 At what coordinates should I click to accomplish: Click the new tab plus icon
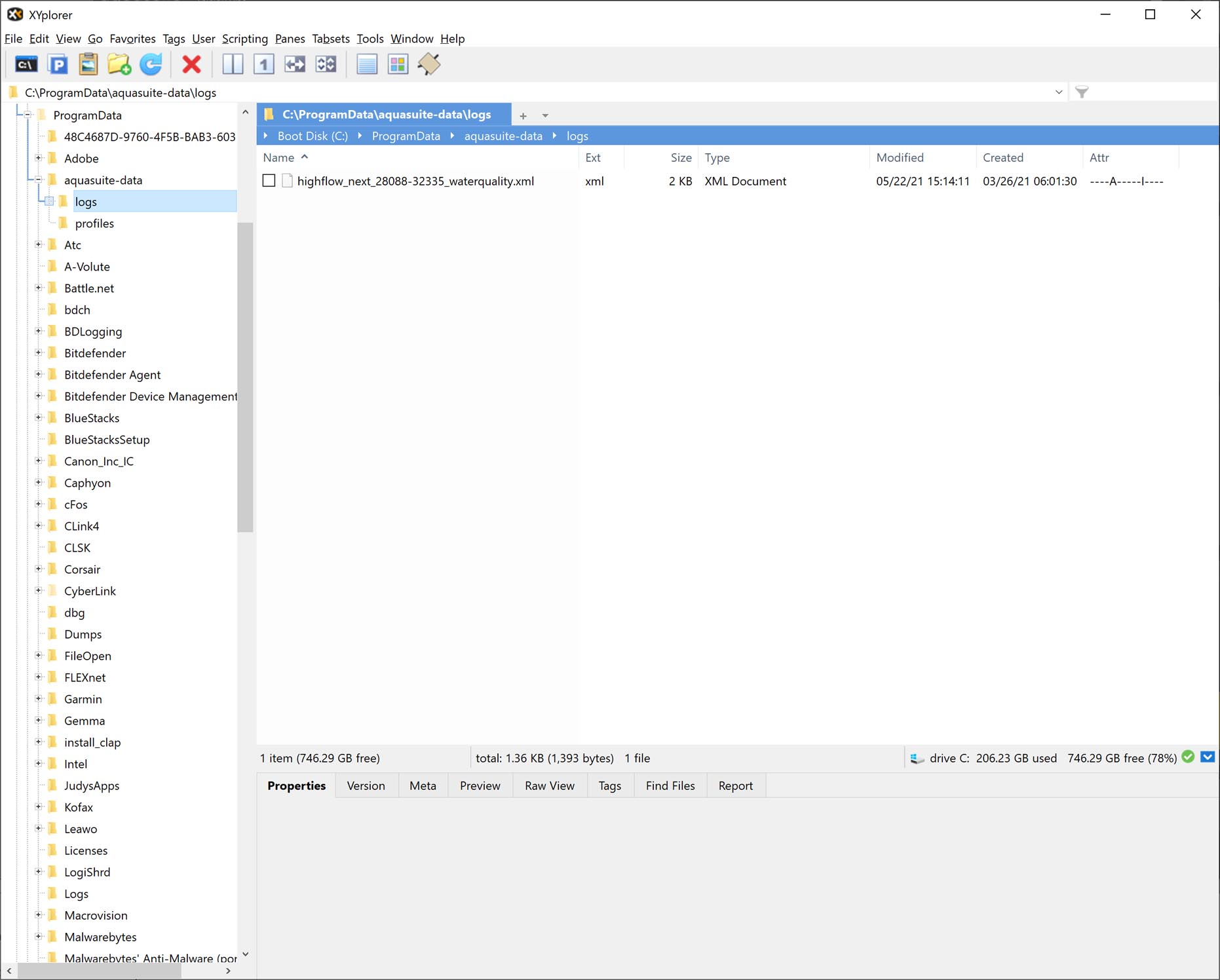coord(523,116)
